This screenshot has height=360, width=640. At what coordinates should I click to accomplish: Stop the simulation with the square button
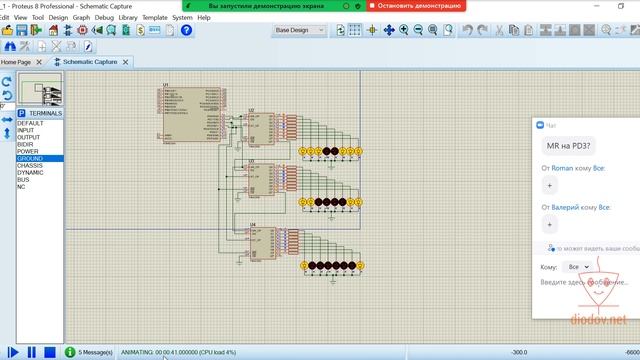(x=50, y=352)
